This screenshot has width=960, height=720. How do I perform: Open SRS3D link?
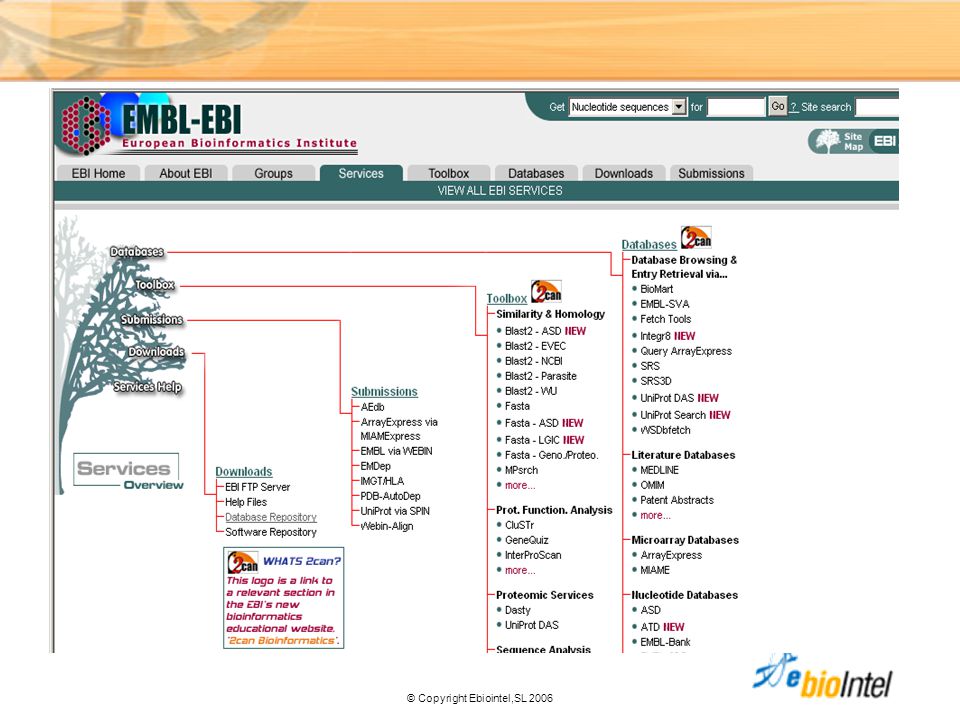(656, 381)
